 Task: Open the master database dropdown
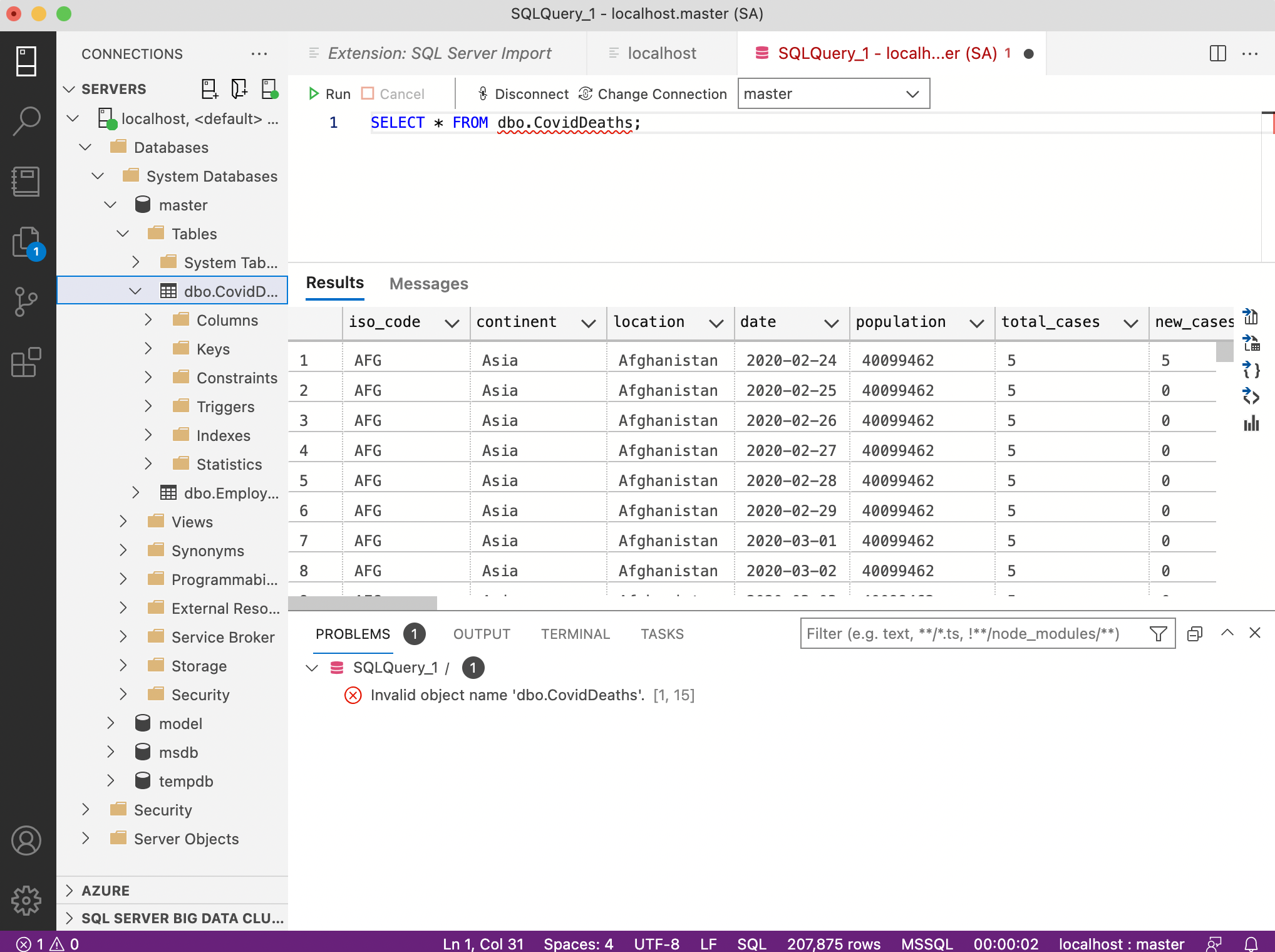point(834,93)
